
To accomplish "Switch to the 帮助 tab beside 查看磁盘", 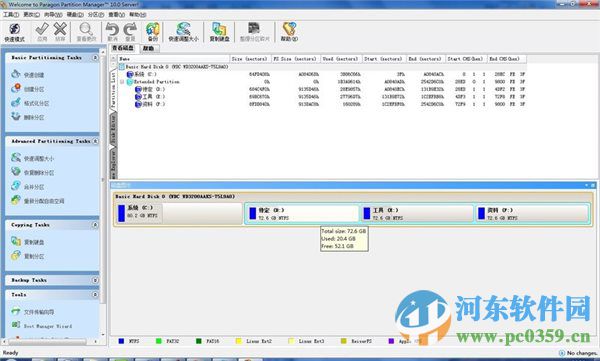I will click(x=148, y=48).
